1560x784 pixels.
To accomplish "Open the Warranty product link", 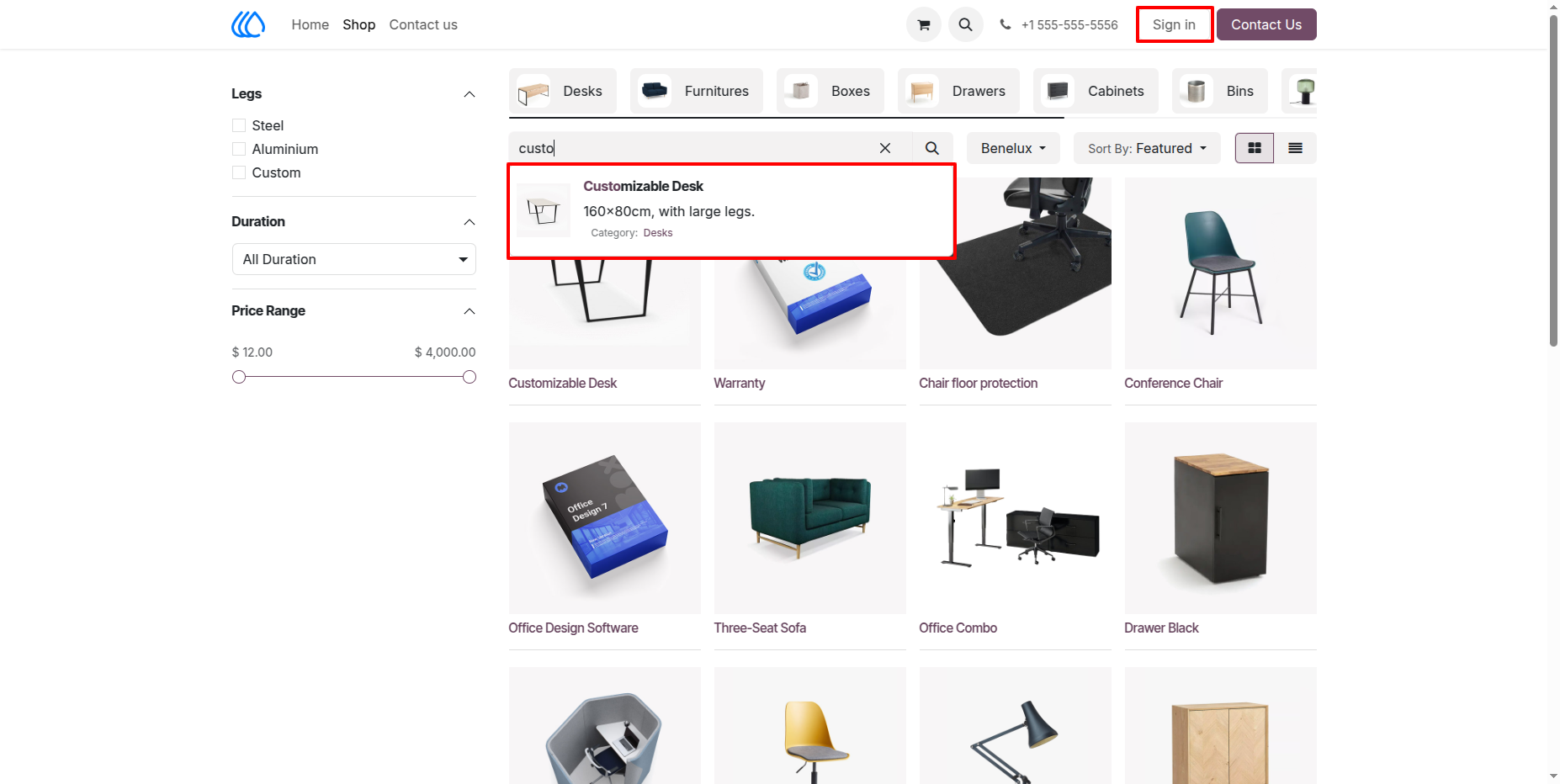I will (739, 383).
